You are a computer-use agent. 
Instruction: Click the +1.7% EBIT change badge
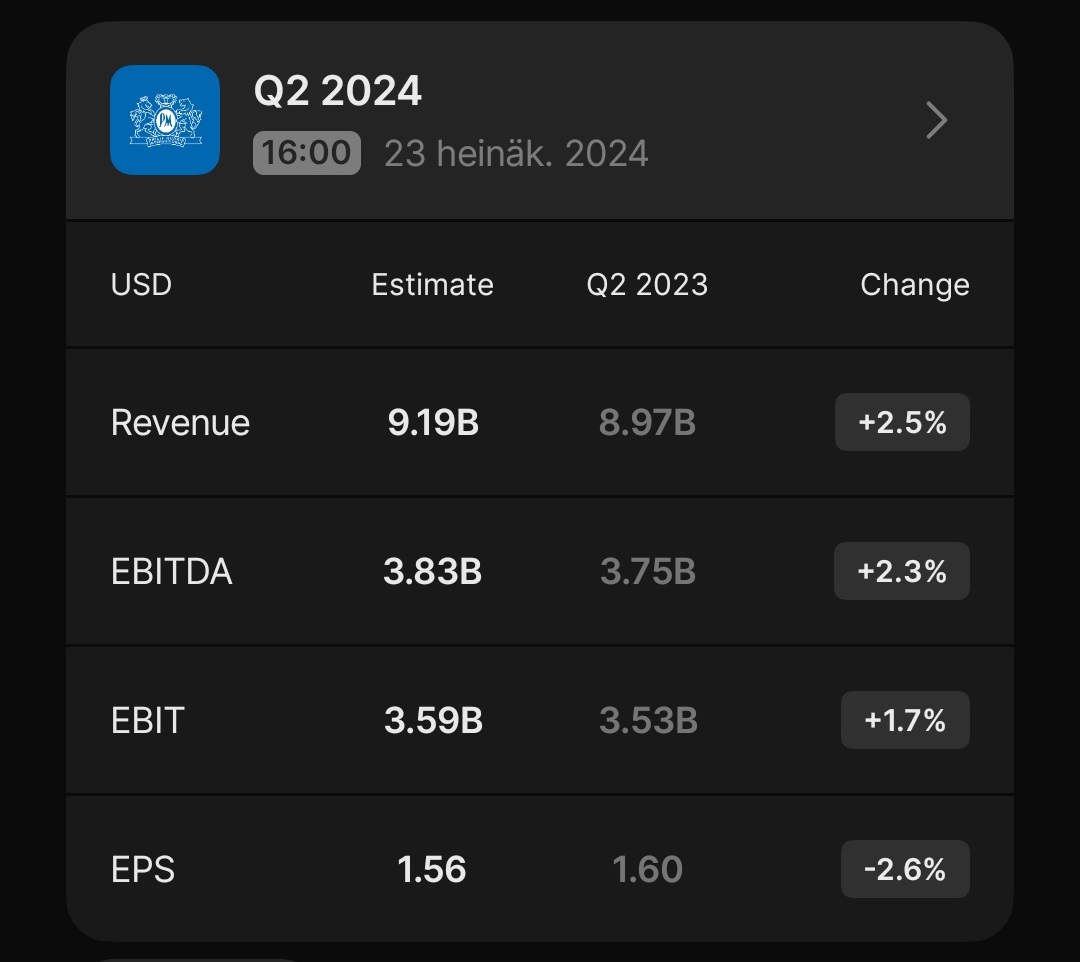tap(905, 720)
